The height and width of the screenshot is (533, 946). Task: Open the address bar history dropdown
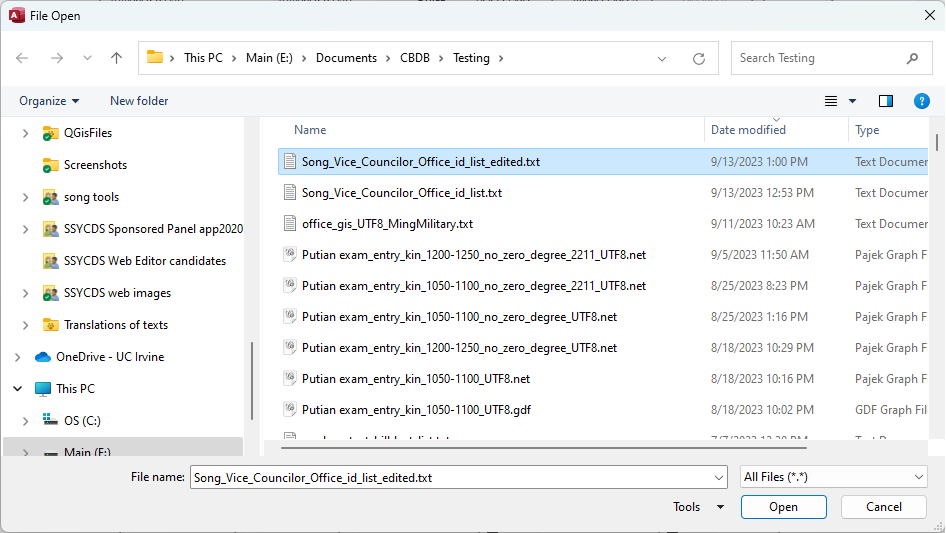pyautogui.click(x=662, y=58)
